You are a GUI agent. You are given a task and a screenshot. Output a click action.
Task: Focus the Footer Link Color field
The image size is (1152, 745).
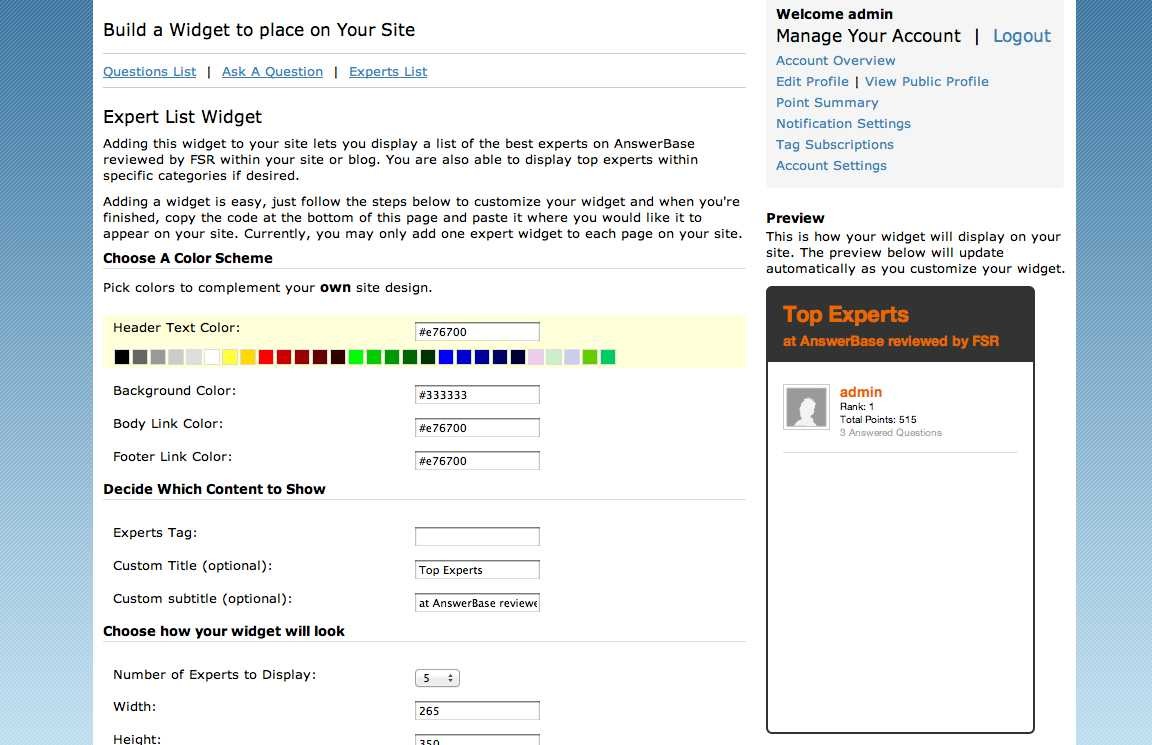click(x=477, y=461)
